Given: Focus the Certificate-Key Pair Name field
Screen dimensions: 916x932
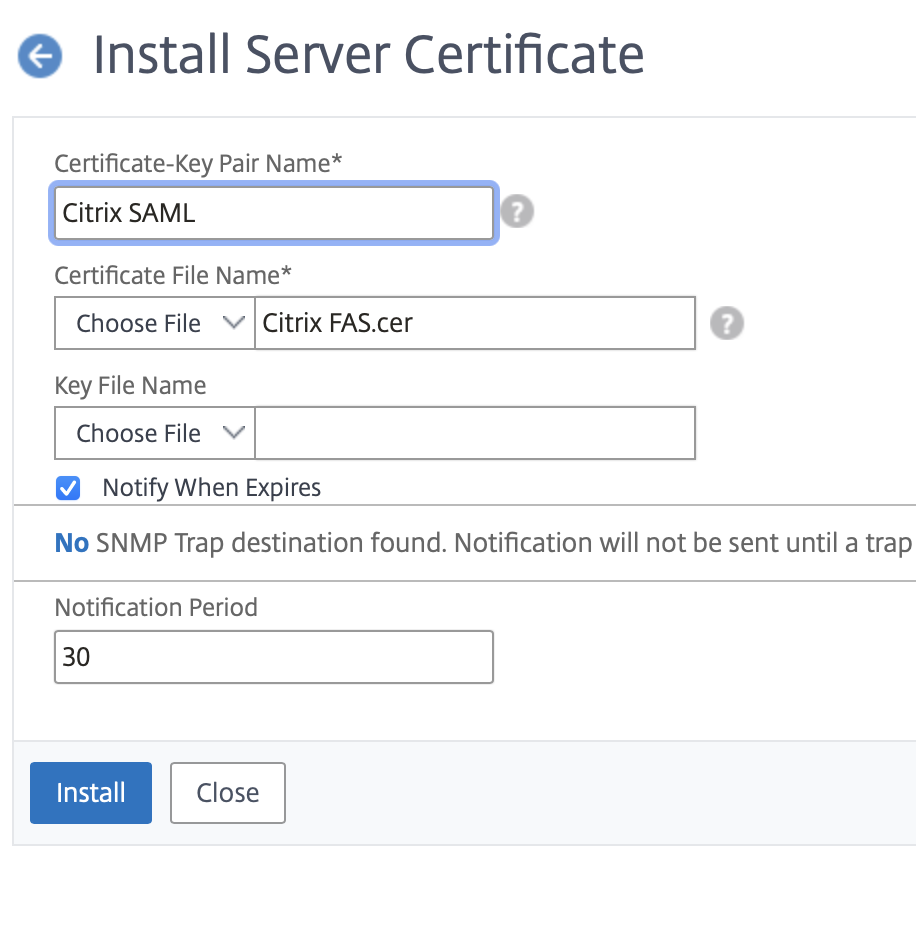Looking at the screenshot, I should click(274, 213).
